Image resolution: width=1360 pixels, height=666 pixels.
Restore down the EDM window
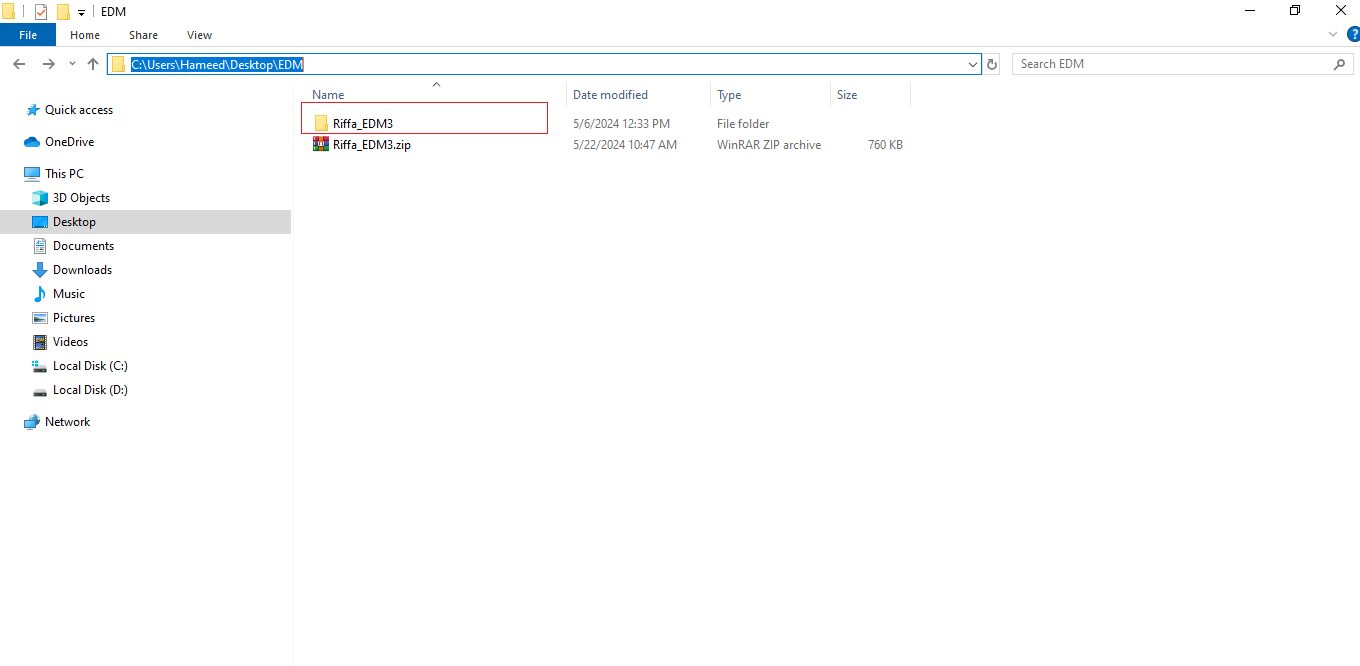click(x=1295, y=11)
